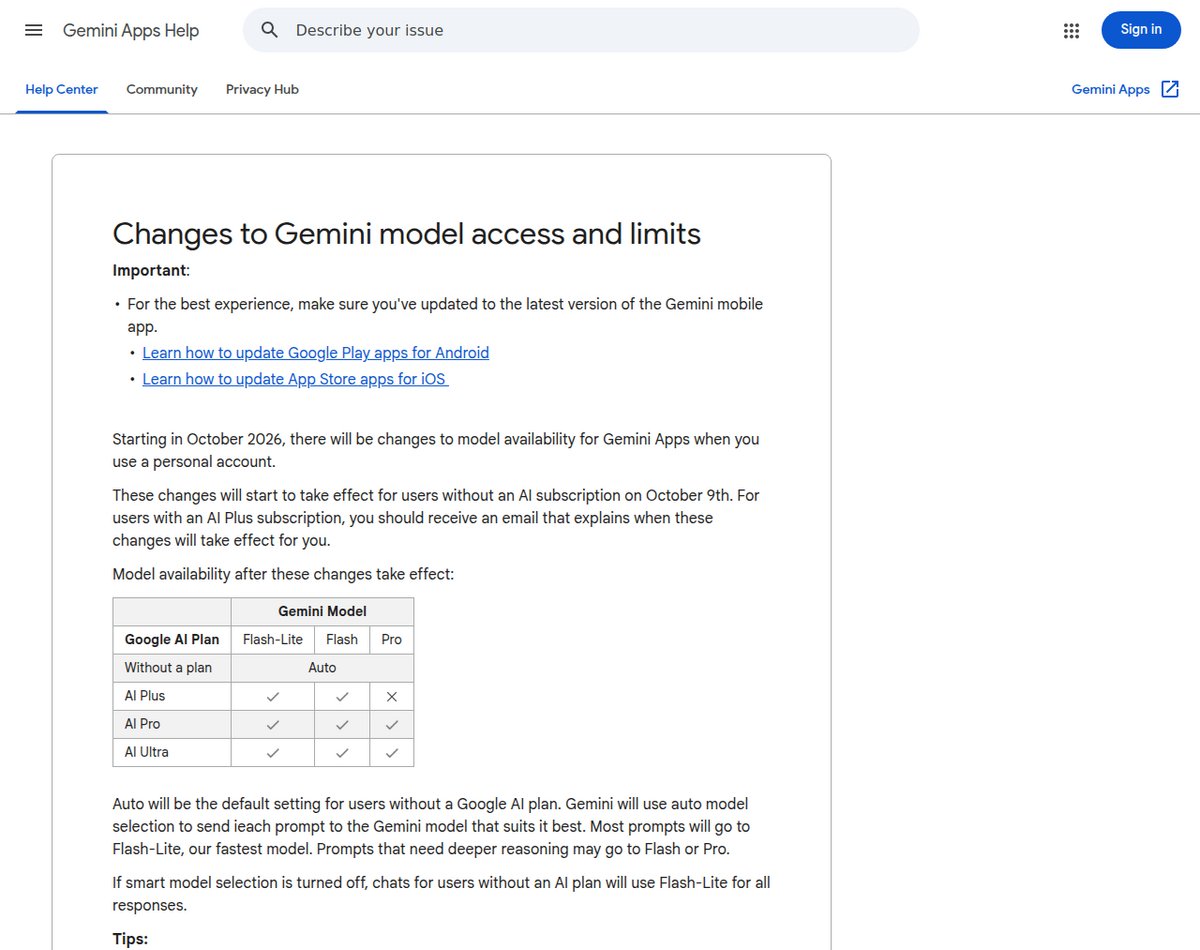Click the external link icon beside Gemini Apps
The height and width of the screenshot is (950, 1200).
point(1170,89)
